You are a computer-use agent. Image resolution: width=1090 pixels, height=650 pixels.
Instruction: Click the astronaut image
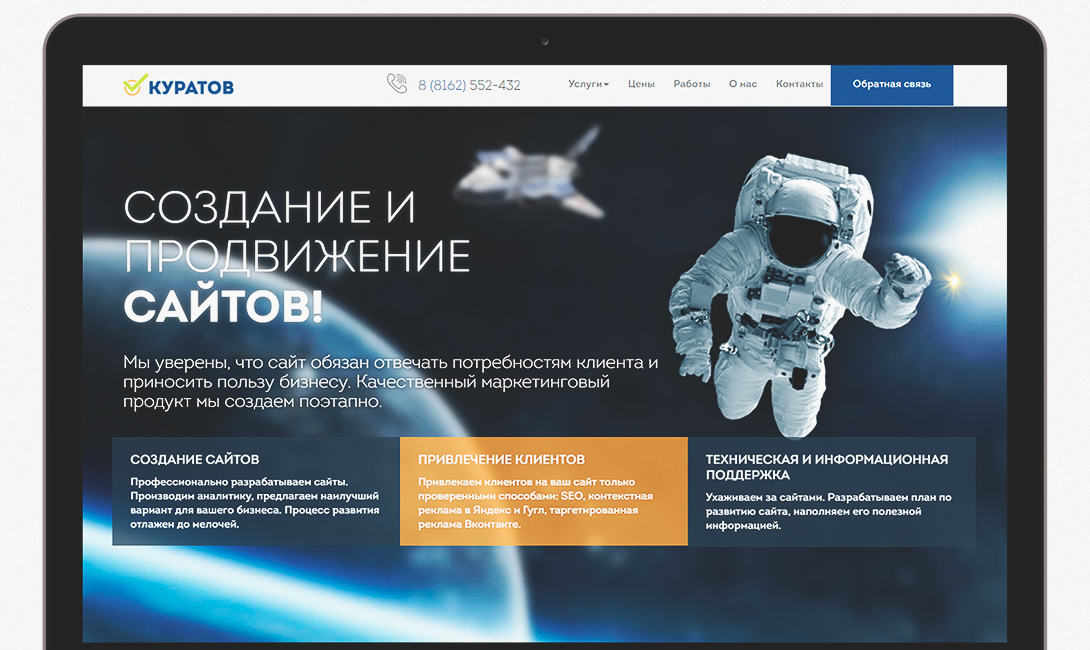[x=799, y=295]
